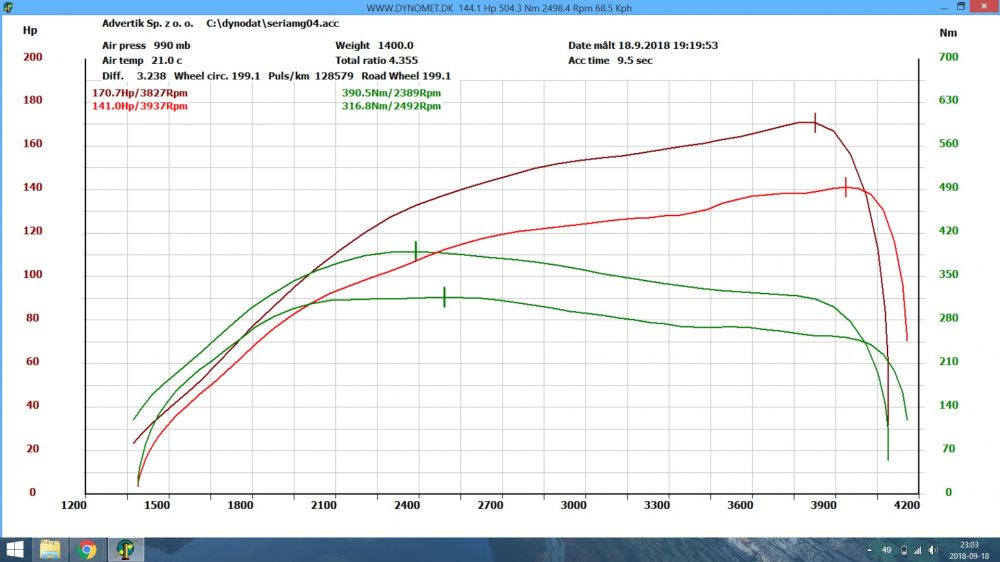The width and height of the screenshot is (1000, 562).
Task: Close the Dynomet window
Action: pyautogui.click(x=984, y=7)
